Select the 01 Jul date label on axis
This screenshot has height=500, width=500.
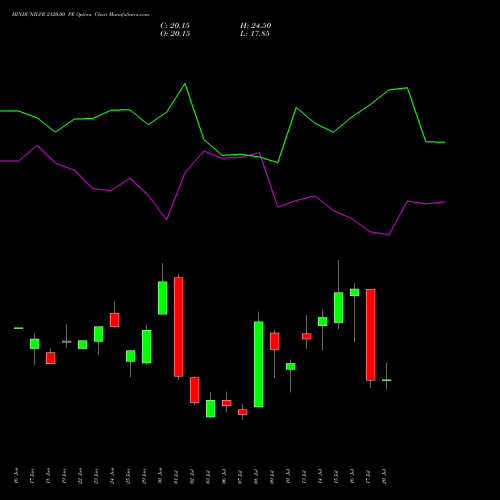pos(176,476)
